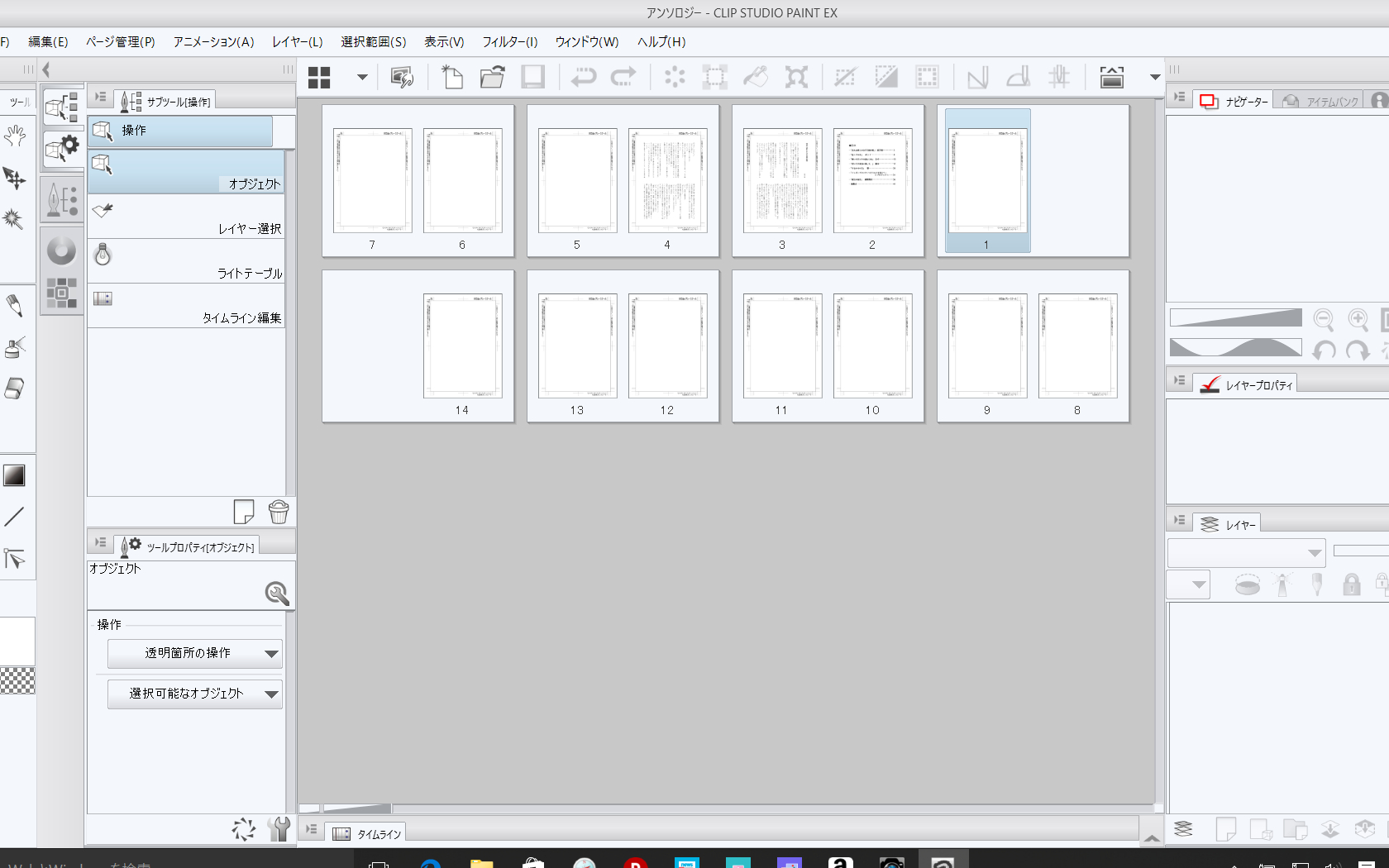The width and height of the screenshot is (1389, 868).
Task: Select the Hand (move) tool
Action: click(15, 136)
